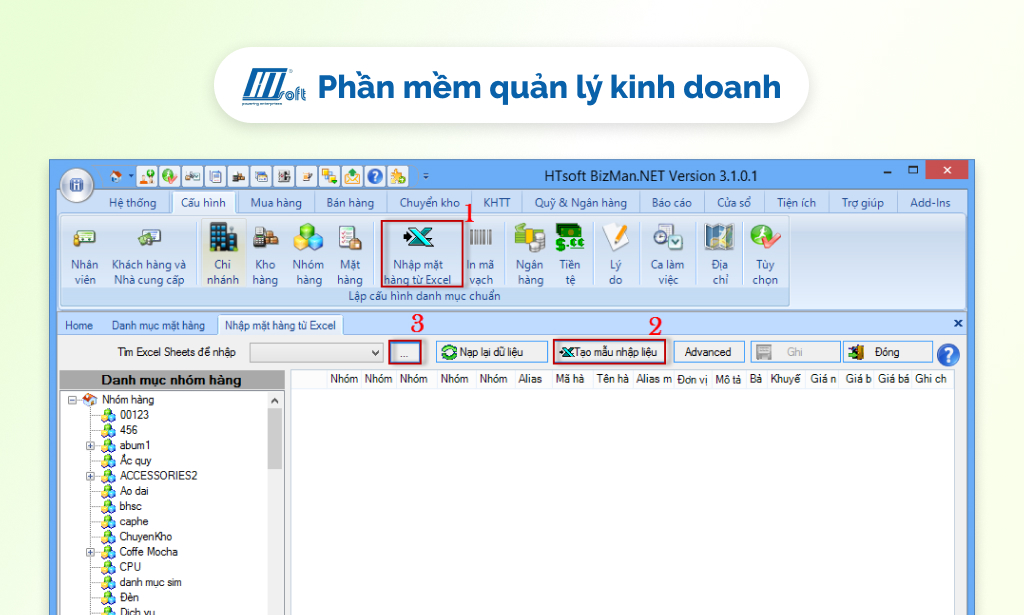The height and width of the screenshot is (615, 1024).
Task: Click the Đơn vị column header
Action: (x=692, y=379)
